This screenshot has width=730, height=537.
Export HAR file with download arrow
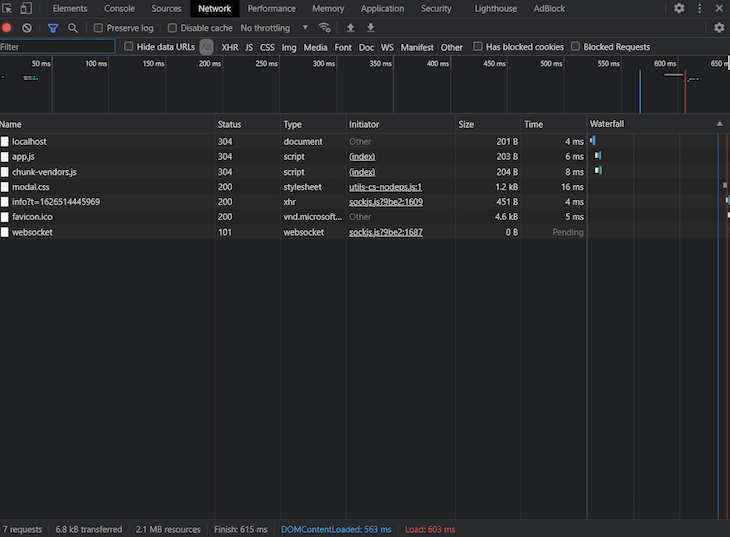click(371, 28)
